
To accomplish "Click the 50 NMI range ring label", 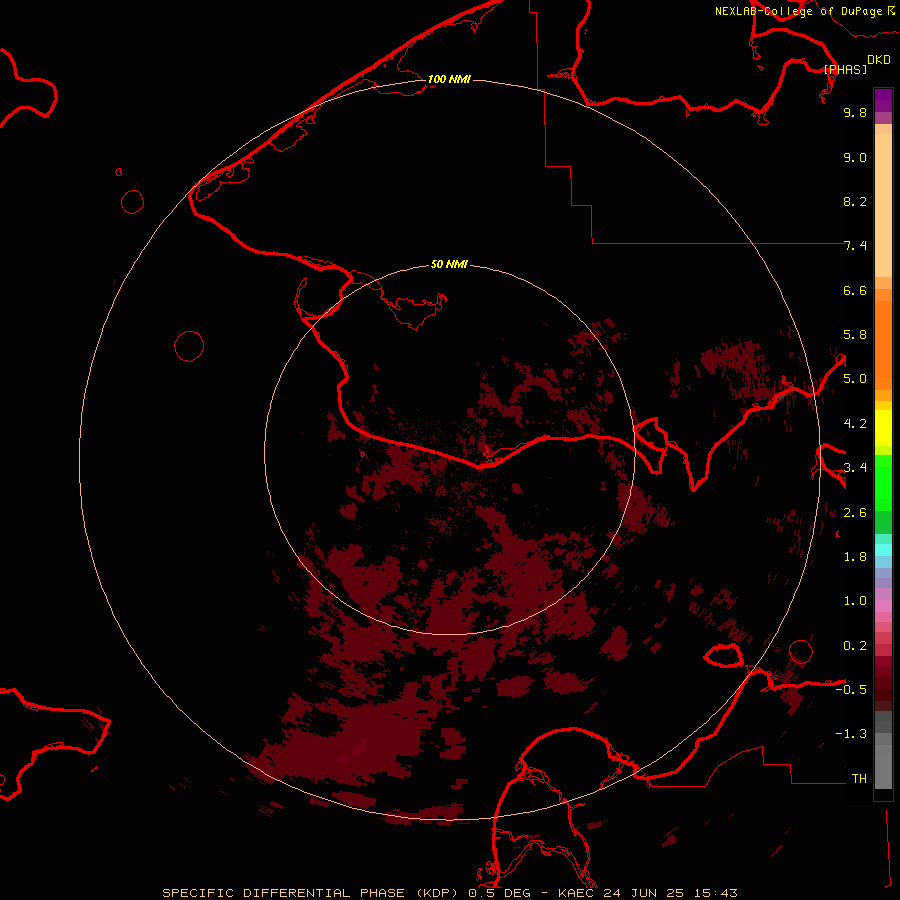I will tap(449, 264).
